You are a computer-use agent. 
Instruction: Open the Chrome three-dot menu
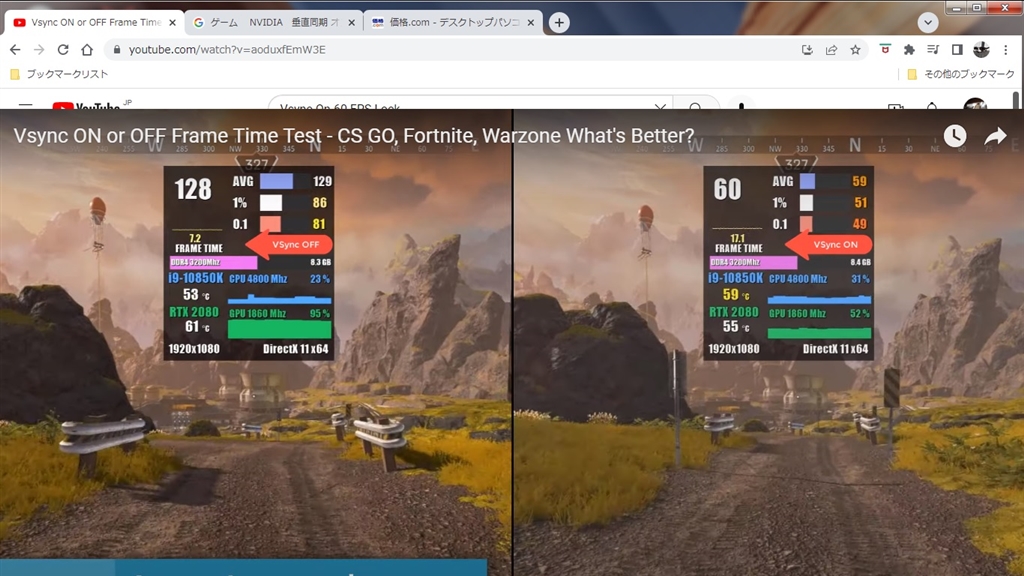[x=1006, y=50]
